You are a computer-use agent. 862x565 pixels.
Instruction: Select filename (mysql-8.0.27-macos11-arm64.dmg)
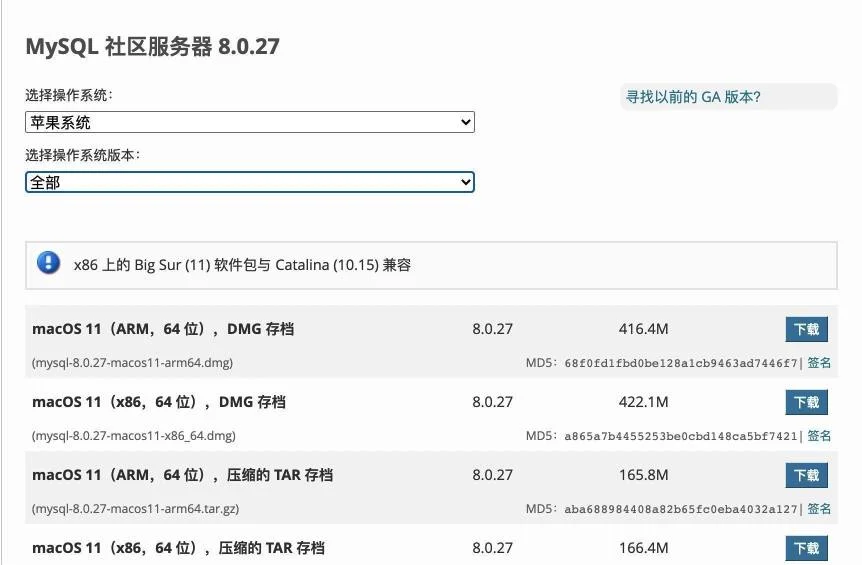tap(132, 363)
